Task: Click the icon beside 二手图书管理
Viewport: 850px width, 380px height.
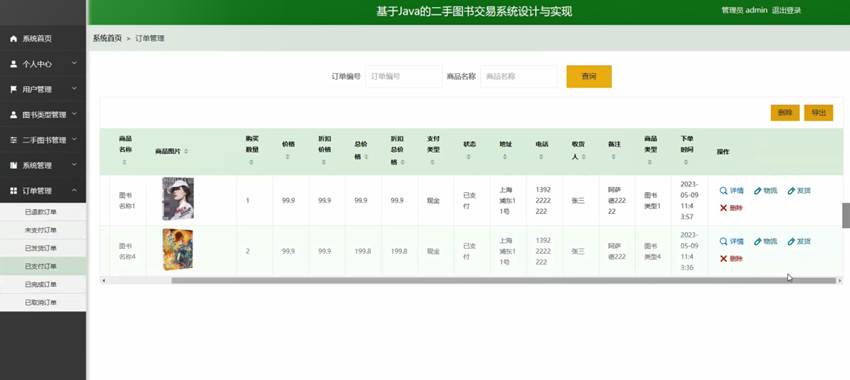Action: point(14,140)
